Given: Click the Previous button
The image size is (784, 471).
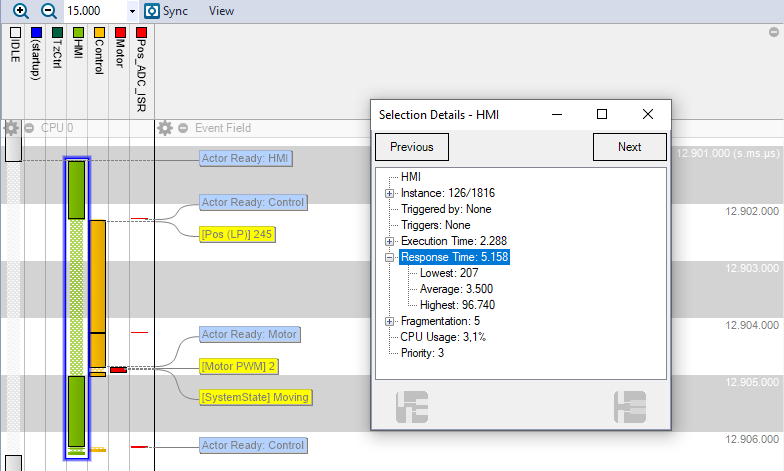Looking at the screenshot, I should coord(412,147).
